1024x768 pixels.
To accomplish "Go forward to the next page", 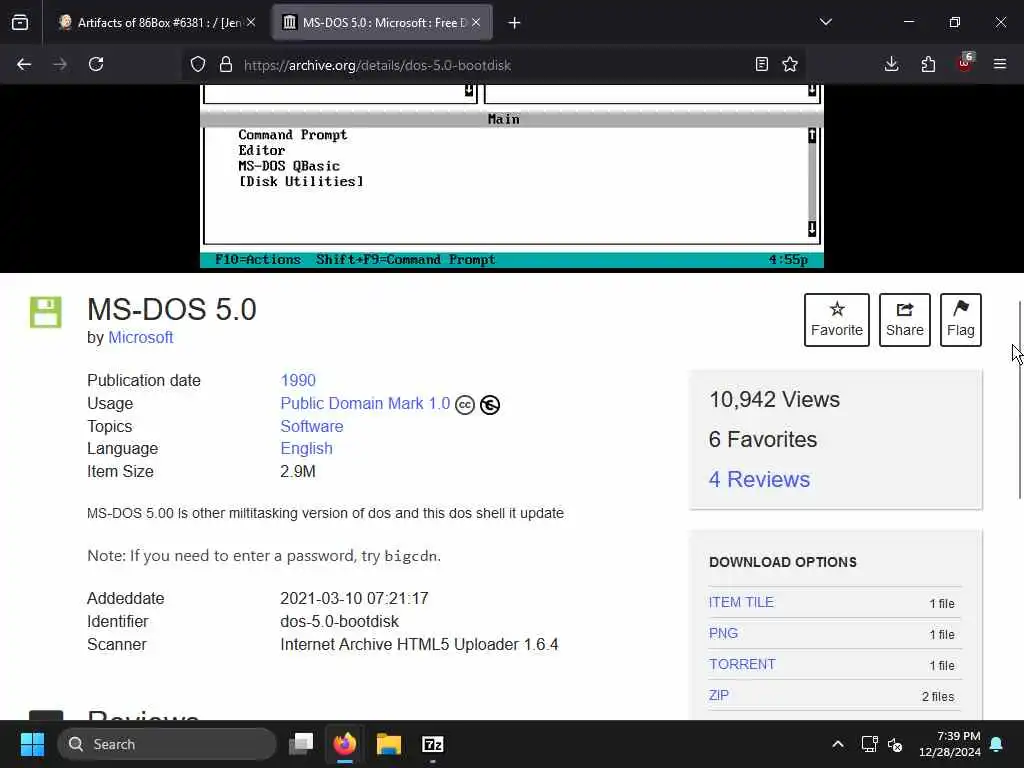I will (60, 64).
